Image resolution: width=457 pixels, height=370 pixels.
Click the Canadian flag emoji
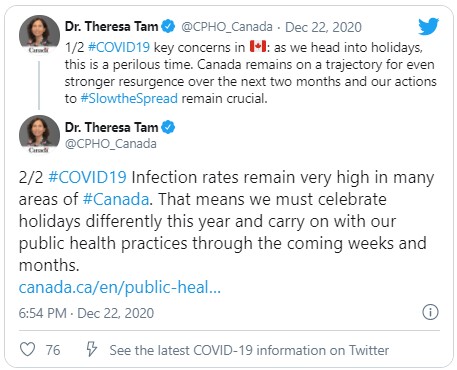click(258, 46)
